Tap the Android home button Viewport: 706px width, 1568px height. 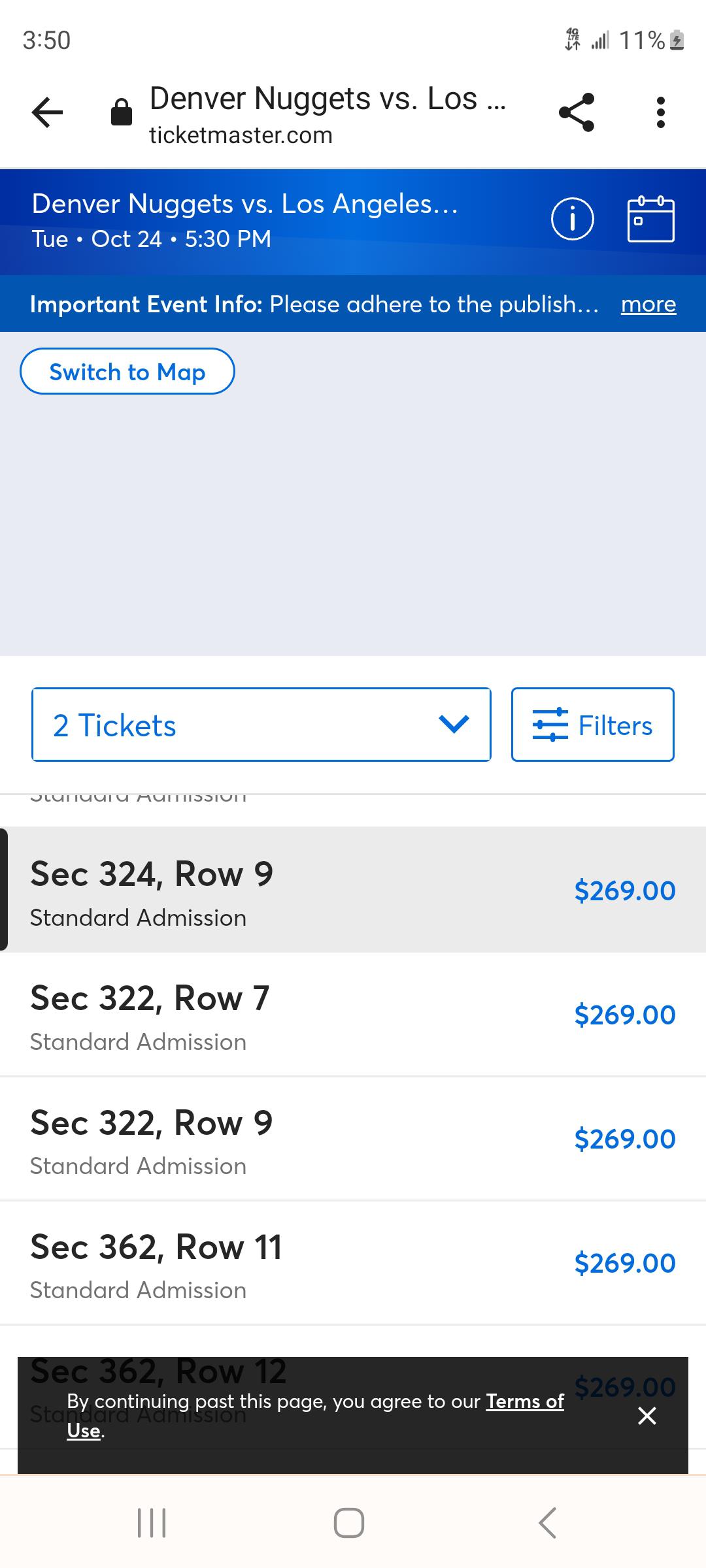(349, 1523)
